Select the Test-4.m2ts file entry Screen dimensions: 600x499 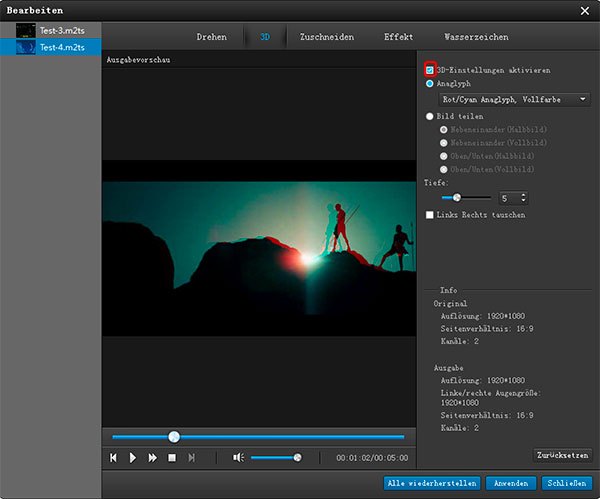[x=51, y=47]
